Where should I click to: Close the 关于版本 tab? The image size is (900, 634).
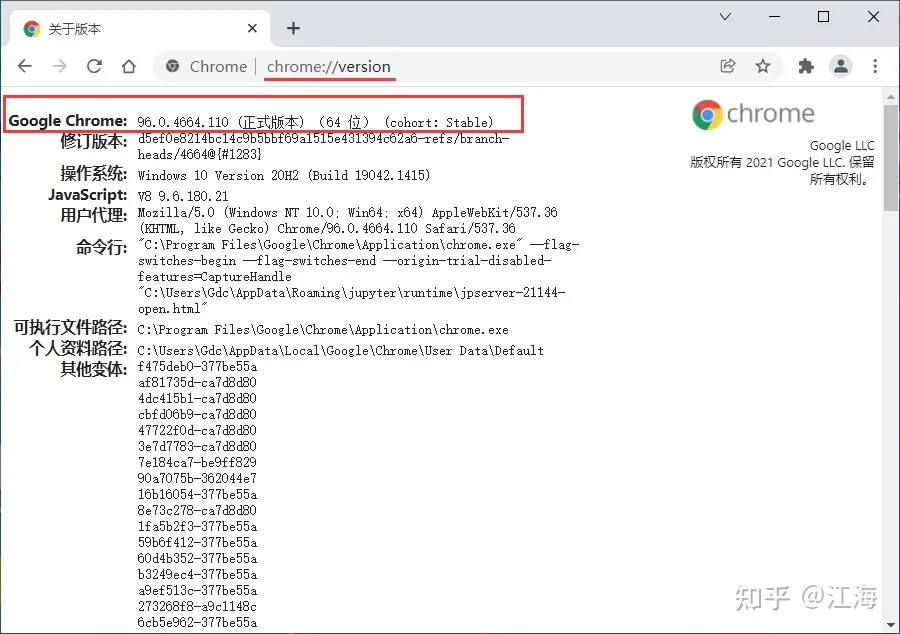(253, 29)
